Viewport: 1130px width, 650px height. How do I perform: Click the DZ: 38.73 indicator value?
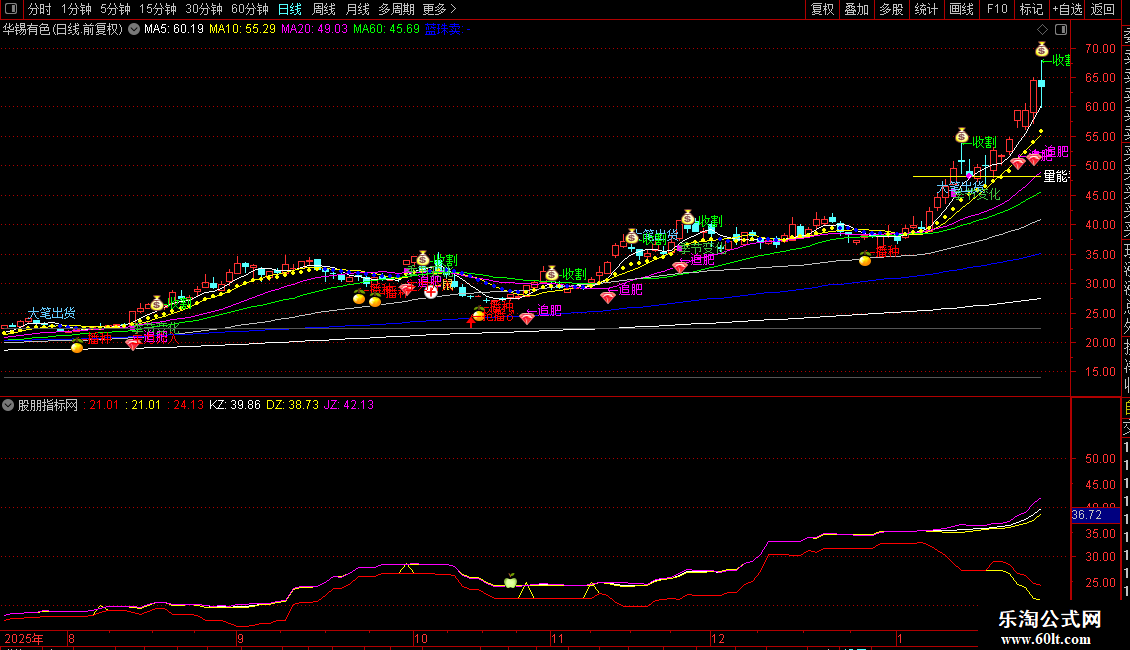coord(293,405)
